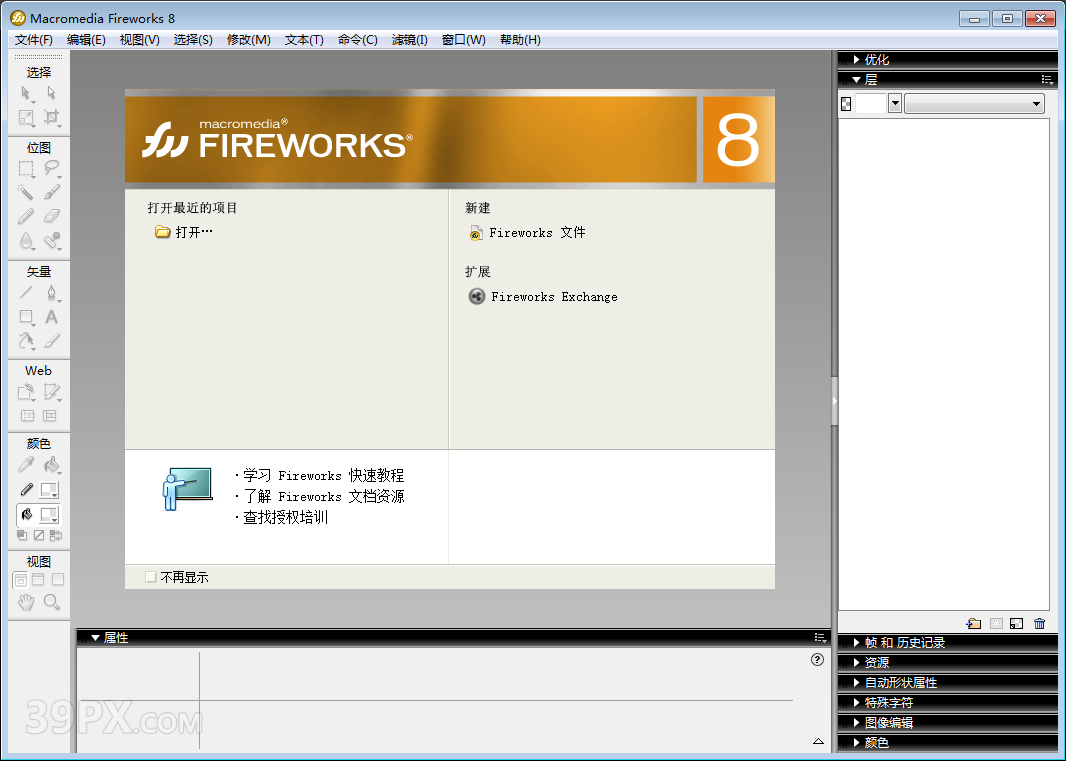Expand the 自动形状属性 panel
The width and height of the screenshot is (1066, 761).
(x=857, y=682)
